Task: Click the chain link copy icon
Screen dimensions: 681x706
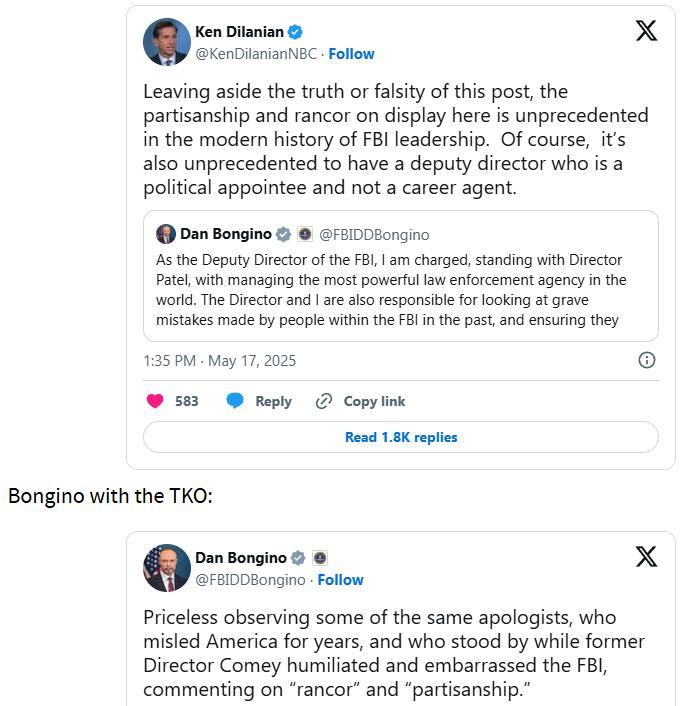Action: coord(323,401)
